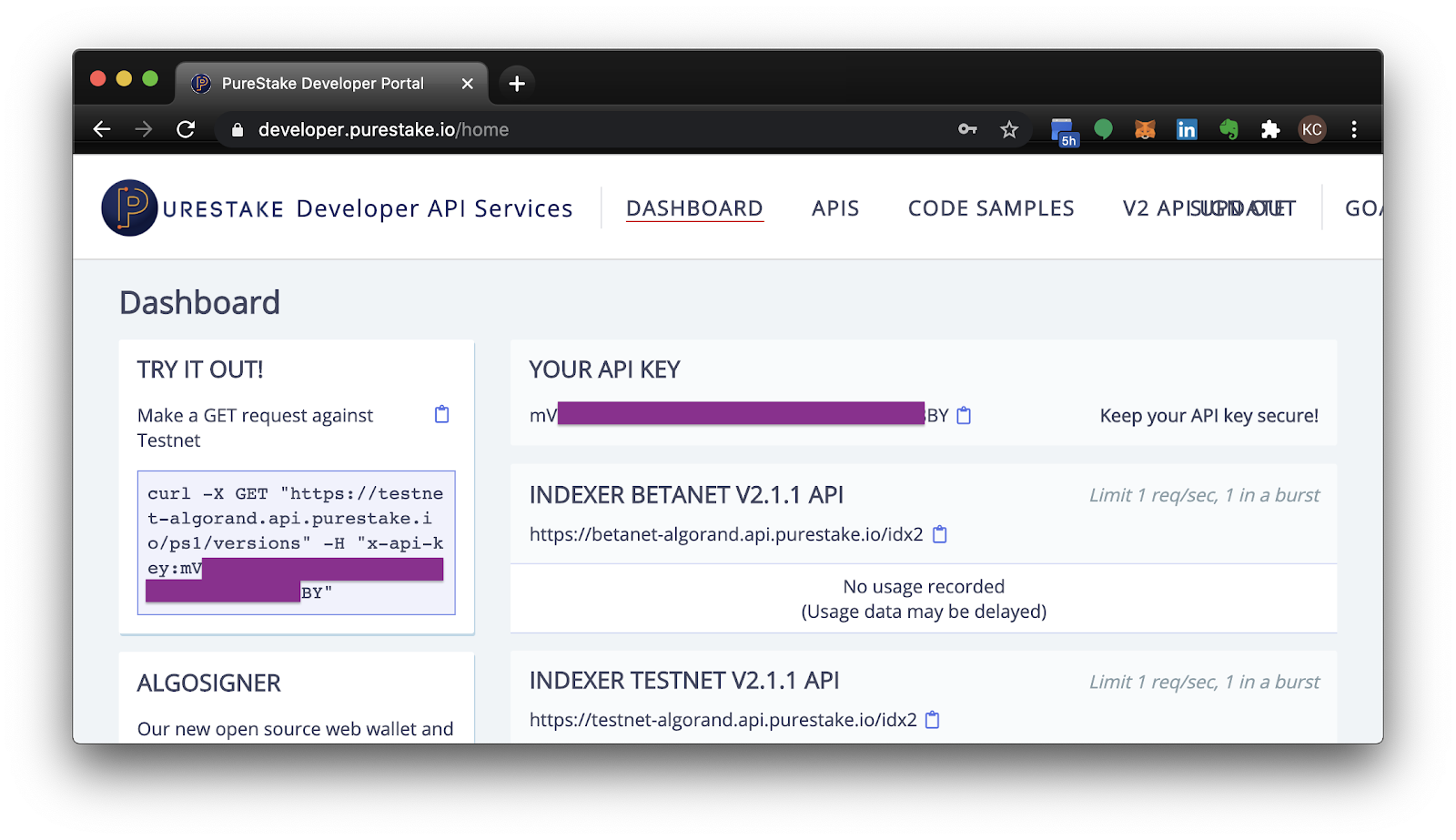1456x840 pixels.
Task: Open the Evernote Web Clipper extension
Action: (1228, 128)
